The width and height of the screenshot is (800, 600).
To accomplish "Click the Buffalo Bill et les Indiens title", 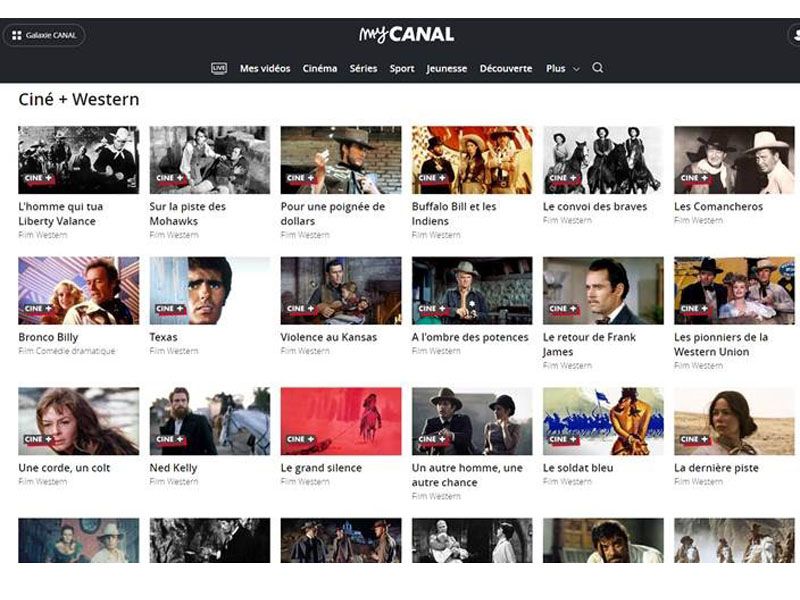I will coord(454,214).
